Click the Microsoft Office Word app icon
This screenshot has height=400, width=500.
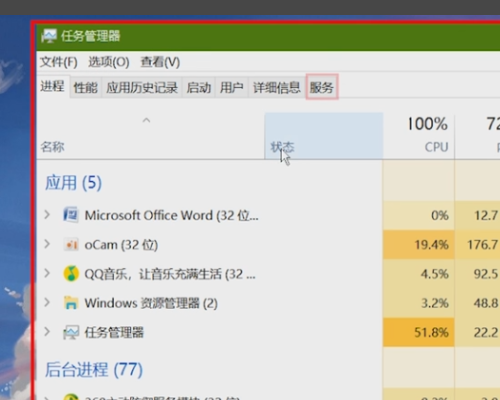pos(71,215)
